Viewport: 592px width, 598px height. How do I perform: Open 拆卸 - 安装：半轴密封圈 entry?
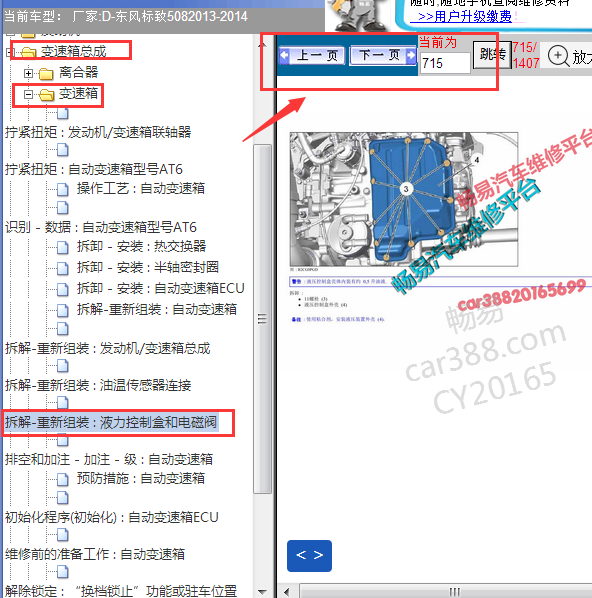pos(148,267)
